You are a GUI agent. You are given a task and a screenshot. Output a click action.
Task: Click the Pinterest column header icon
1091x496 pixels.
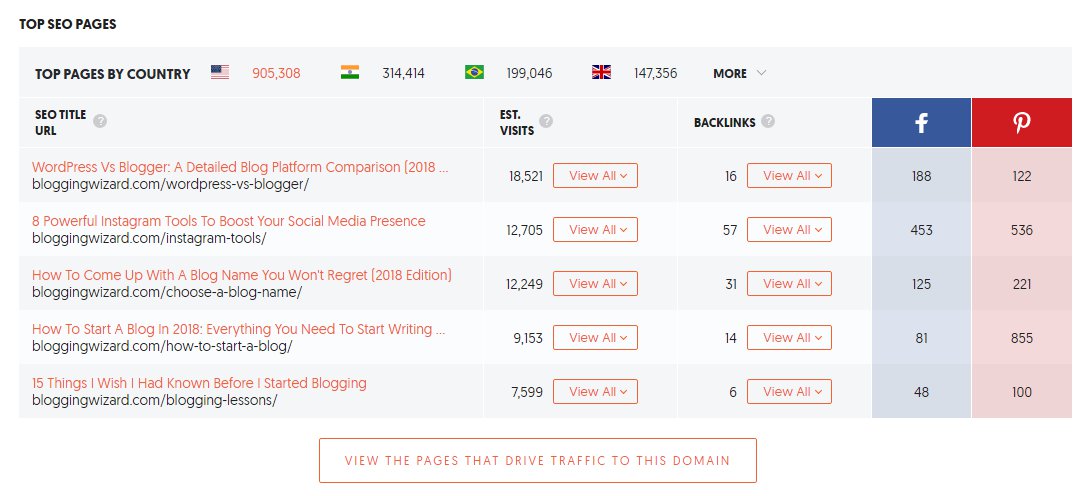click(x=1021, y=123)
